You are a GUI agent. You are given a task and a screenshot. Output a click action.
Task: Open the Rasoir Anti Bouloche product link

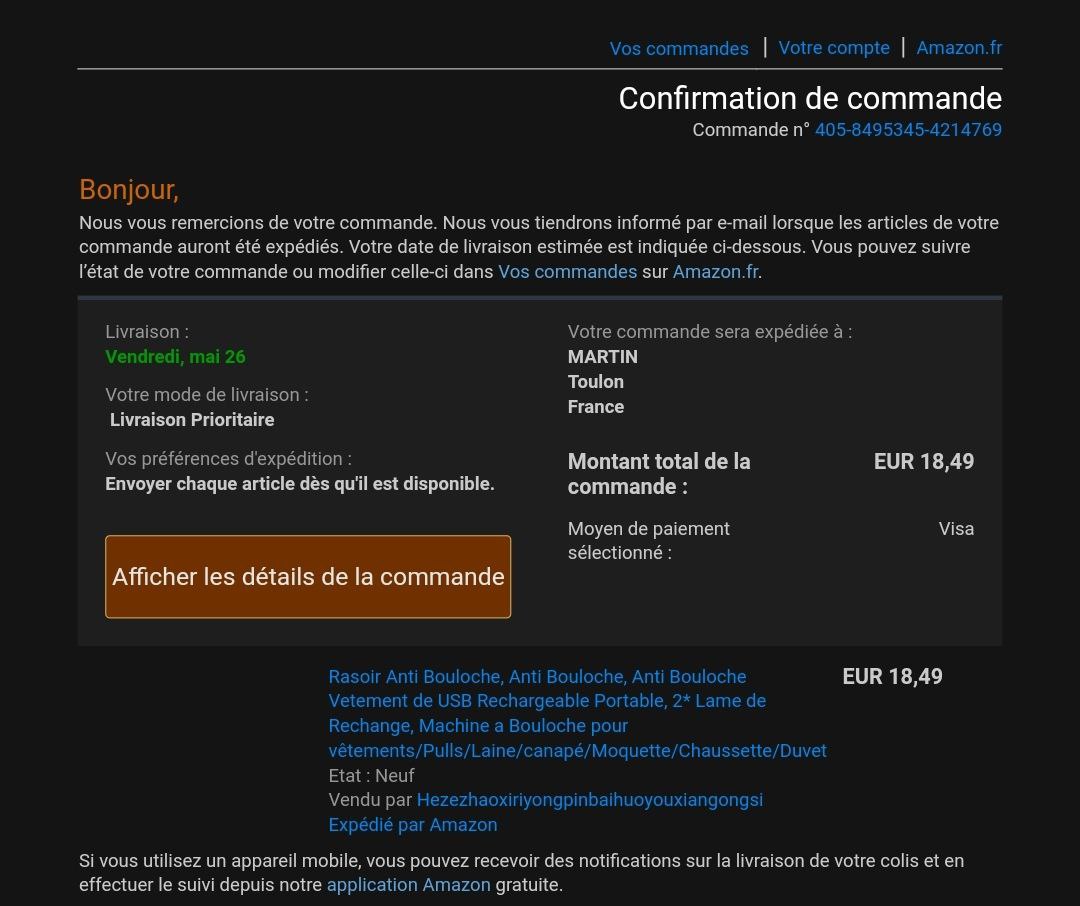577,713
